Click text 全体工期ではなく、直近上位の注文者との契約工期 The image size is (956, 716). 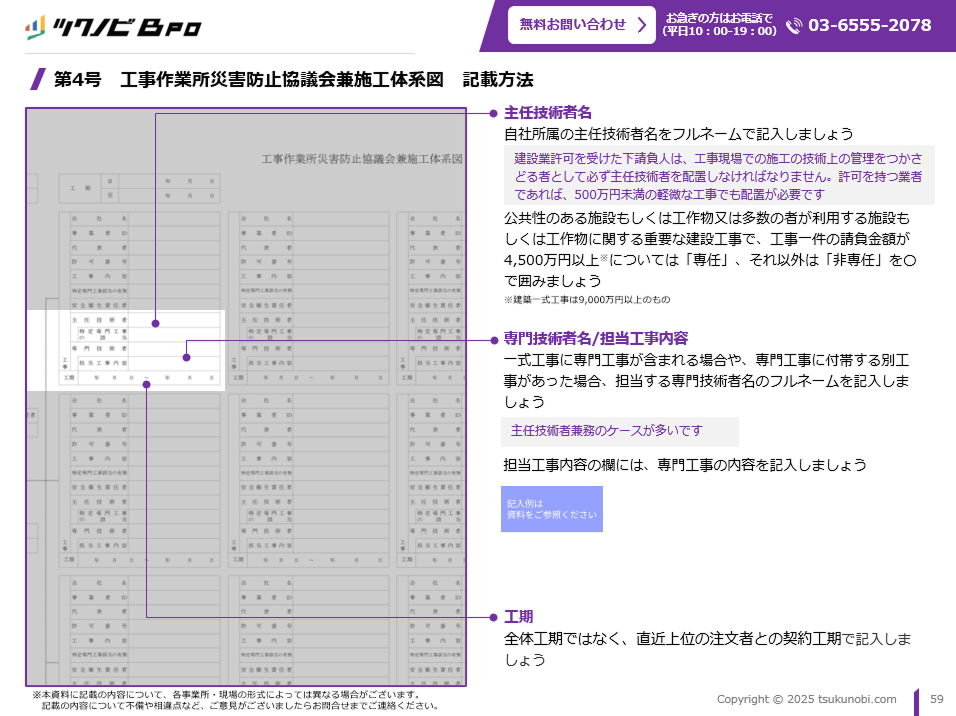672,639
